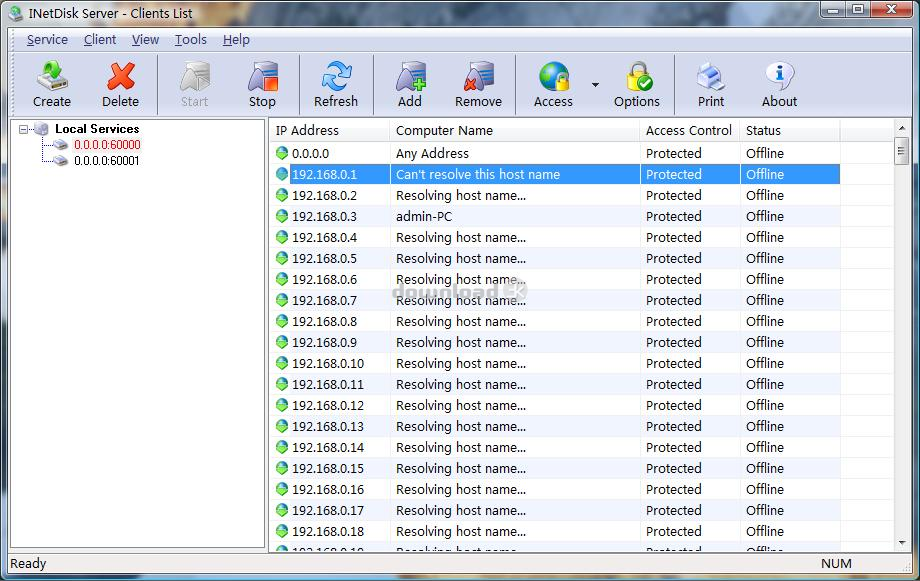Open the Options toolbar icon
920x581 pixels.
tap(638, 76)
